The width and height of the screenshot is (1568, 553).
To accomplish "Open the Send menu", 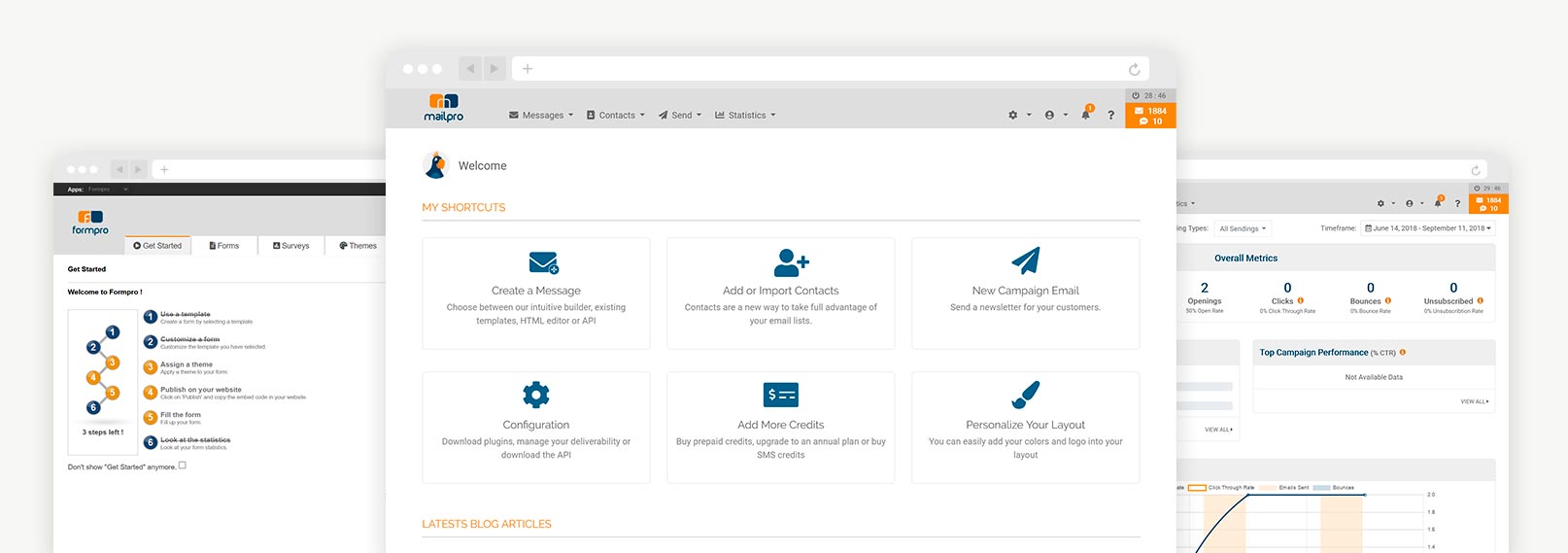I will [679, 115].
